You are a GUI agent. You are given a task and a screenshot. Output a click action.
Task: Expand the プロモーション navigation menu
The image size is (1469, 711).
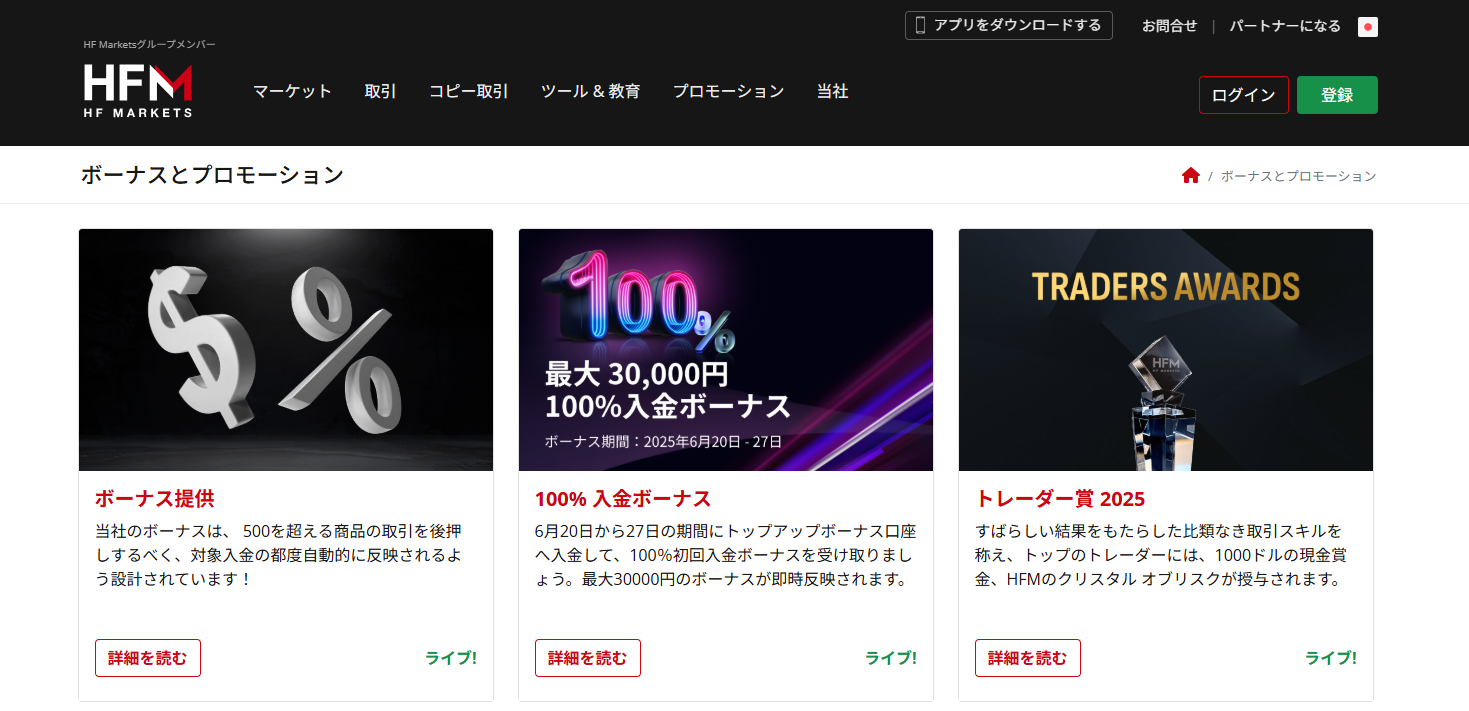[728, 91]
